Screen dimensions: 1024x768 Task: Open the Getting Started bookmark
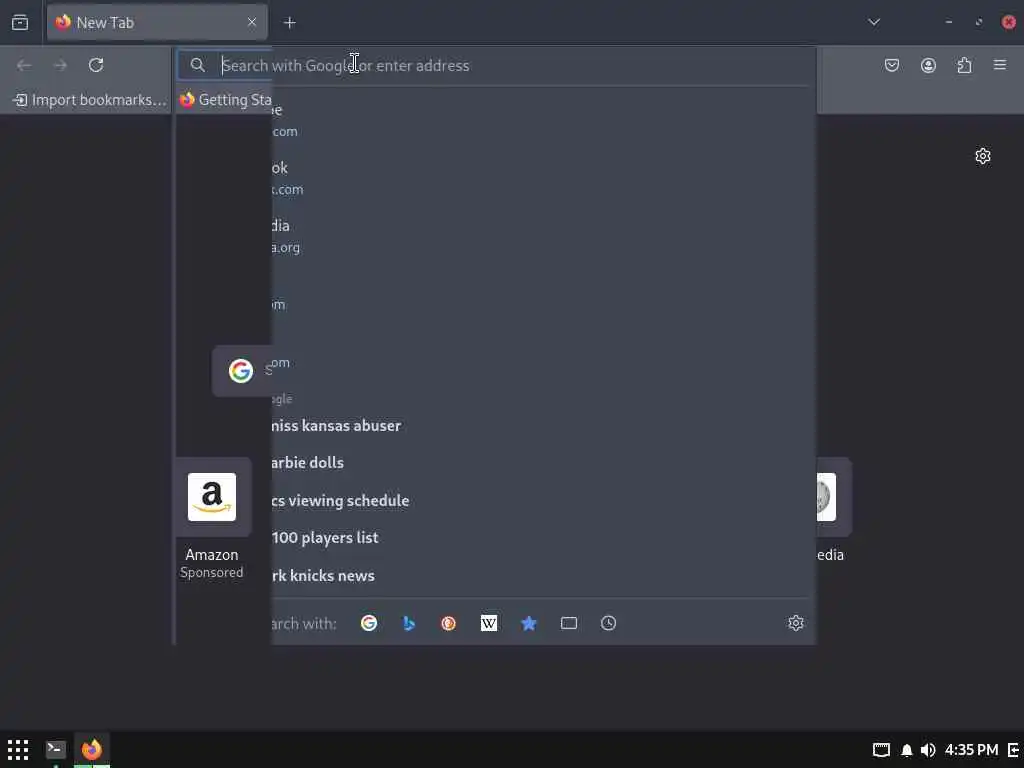[x=225, y=100]
